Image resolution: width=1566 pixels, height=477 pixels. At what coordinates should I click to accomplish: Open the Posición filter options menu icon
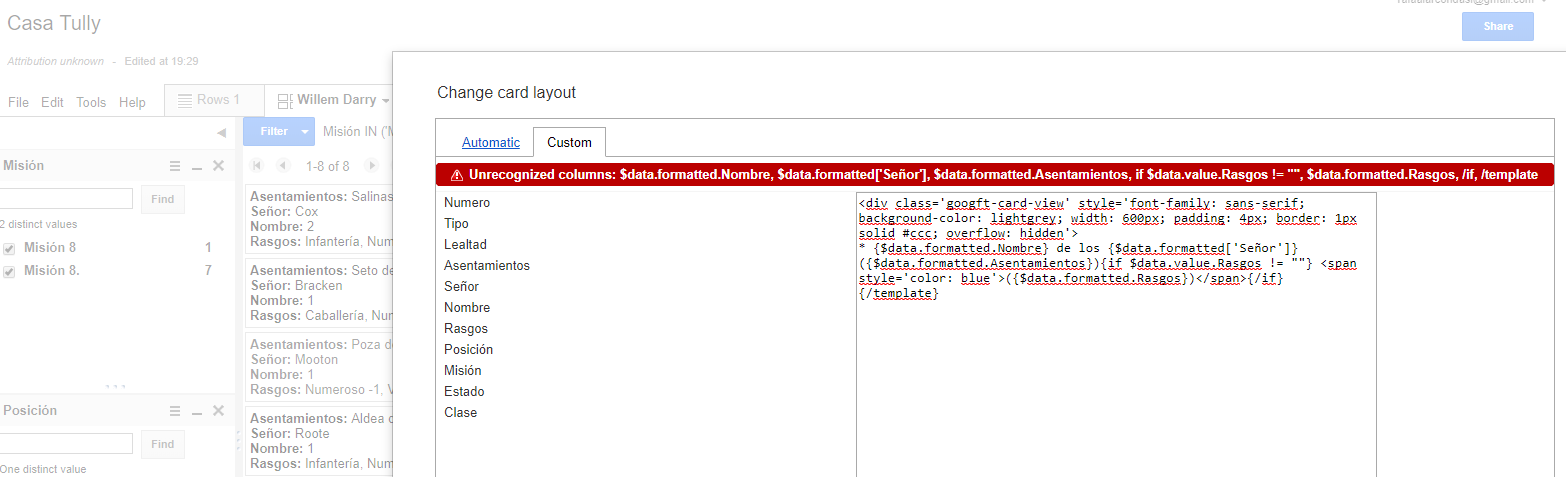(x=175, y=411)
